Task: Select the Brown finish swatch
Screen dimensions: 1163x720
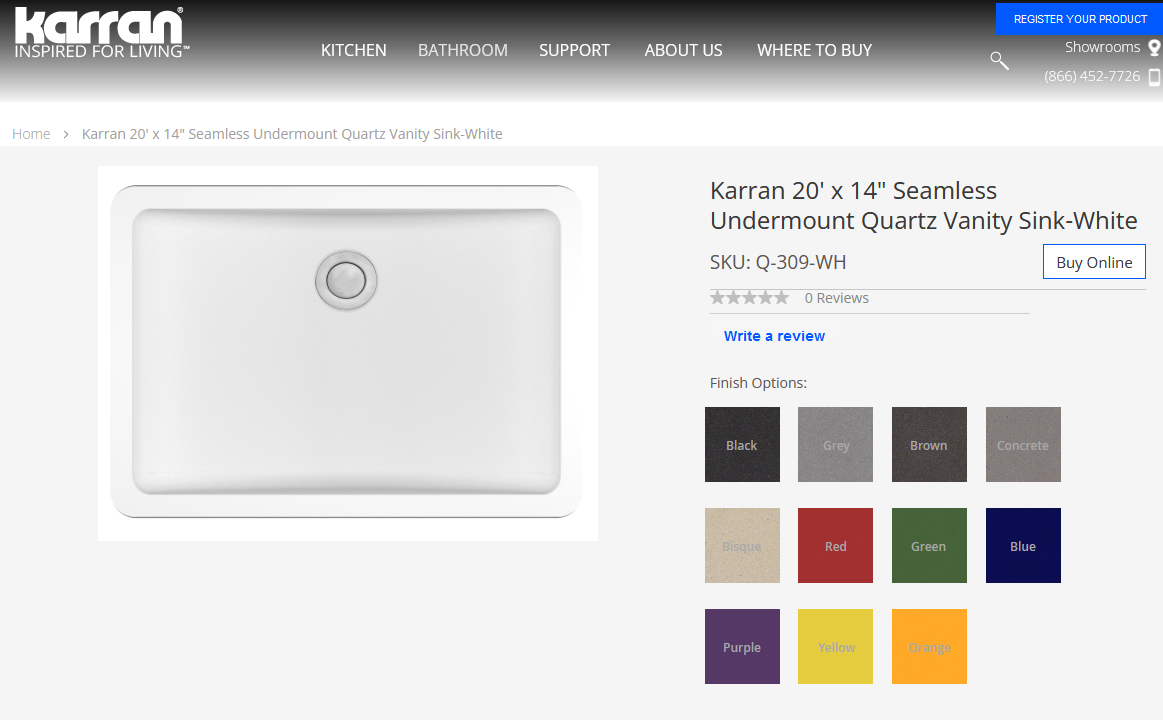Action: 929,444
